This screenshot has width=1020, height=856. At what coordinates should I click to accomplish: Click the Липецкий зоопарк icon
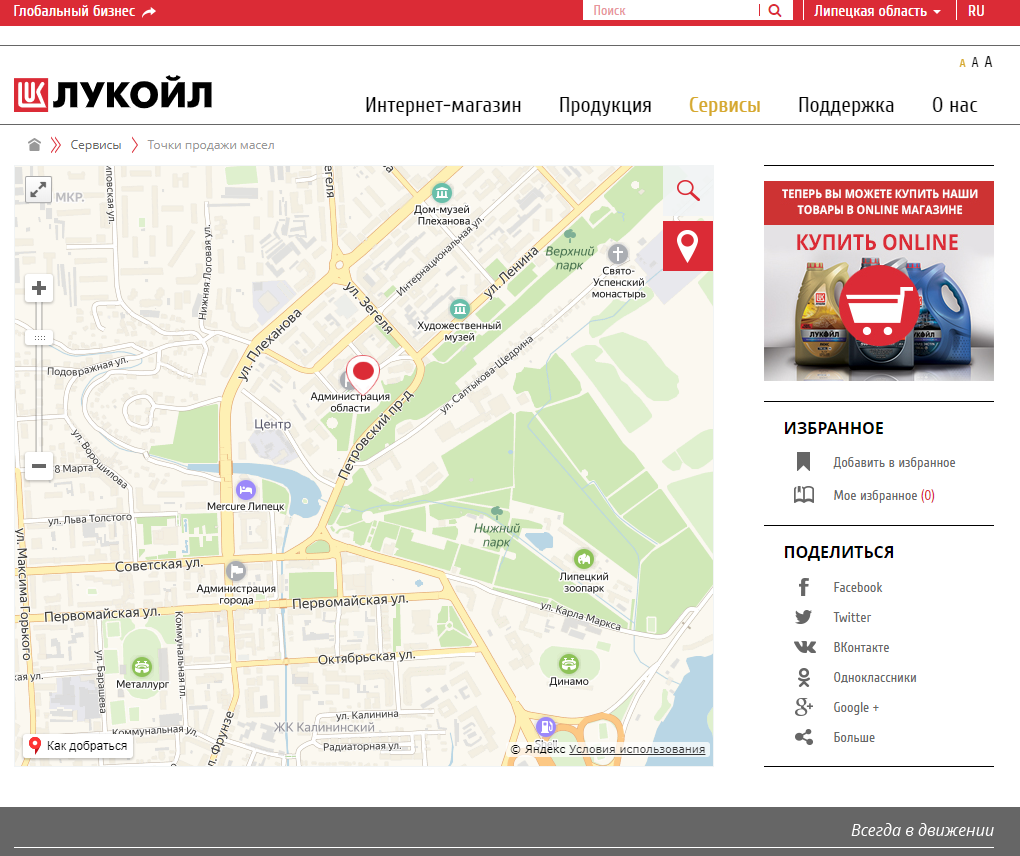pos(584,559)
